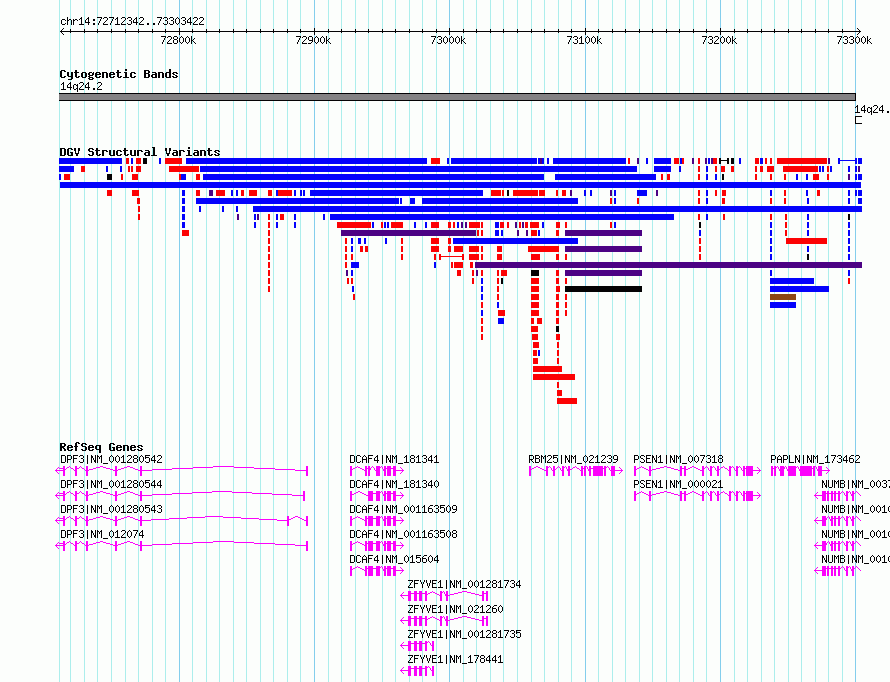Open RBM25|NM_021239 gene label

[x=573, y=459]
